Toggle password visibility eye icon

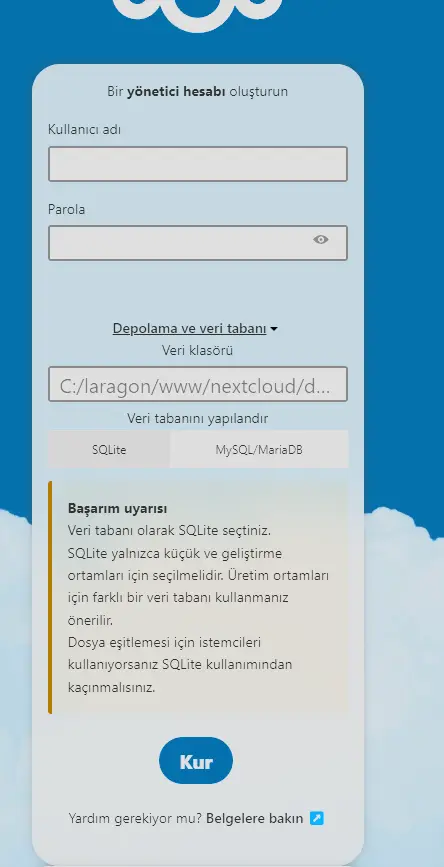click(321, 239)
